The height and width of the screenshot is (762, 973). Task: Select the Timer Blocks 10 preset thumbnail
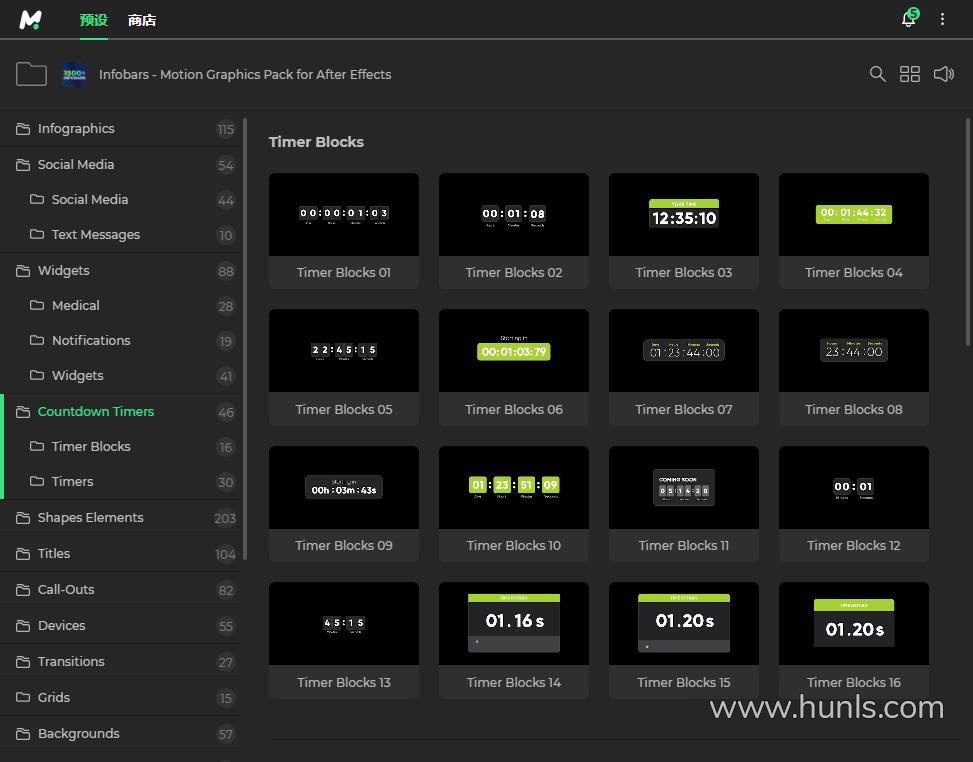514,487
